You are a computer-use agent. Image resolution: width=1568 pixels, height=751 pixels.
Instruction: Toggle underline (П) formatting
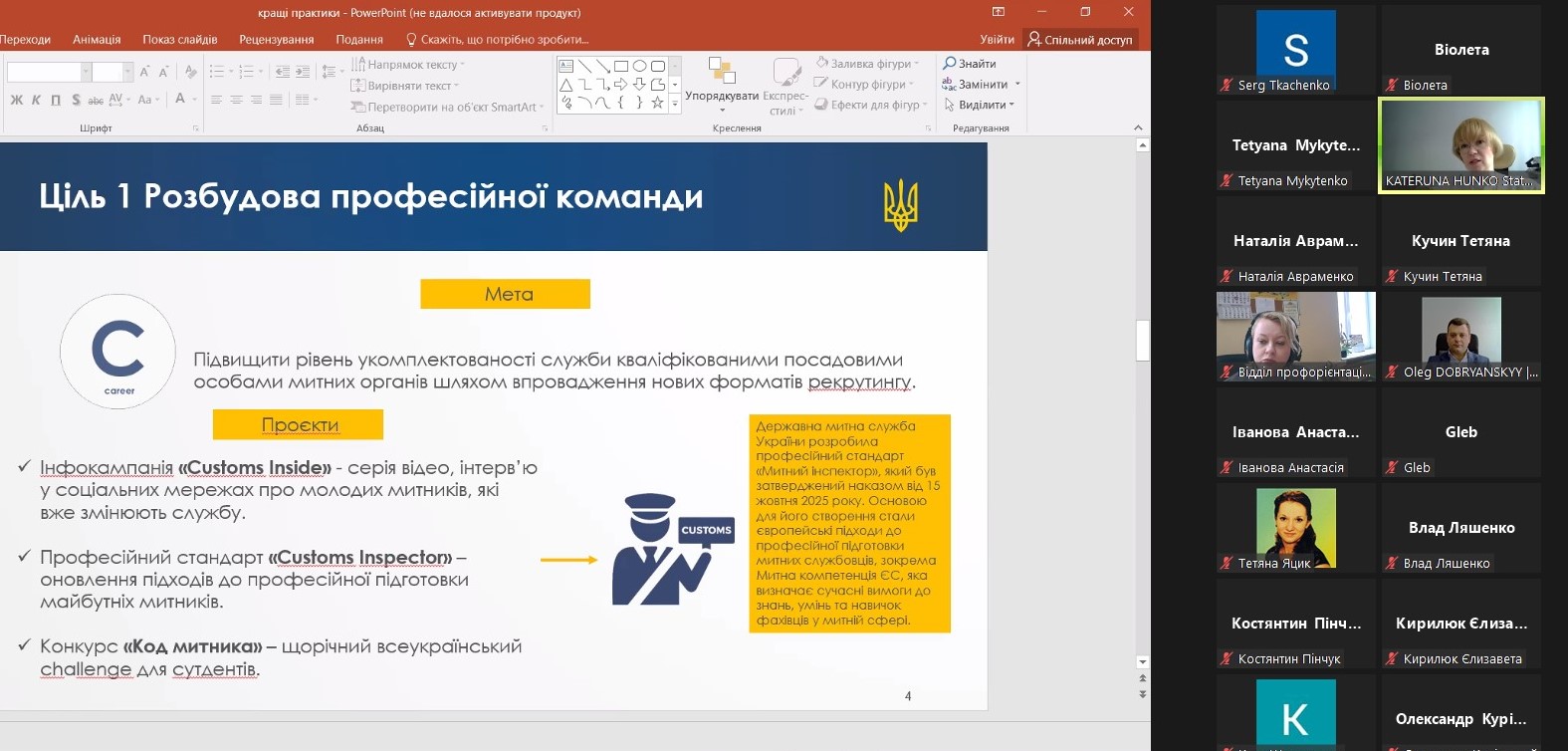pos(56,100)
